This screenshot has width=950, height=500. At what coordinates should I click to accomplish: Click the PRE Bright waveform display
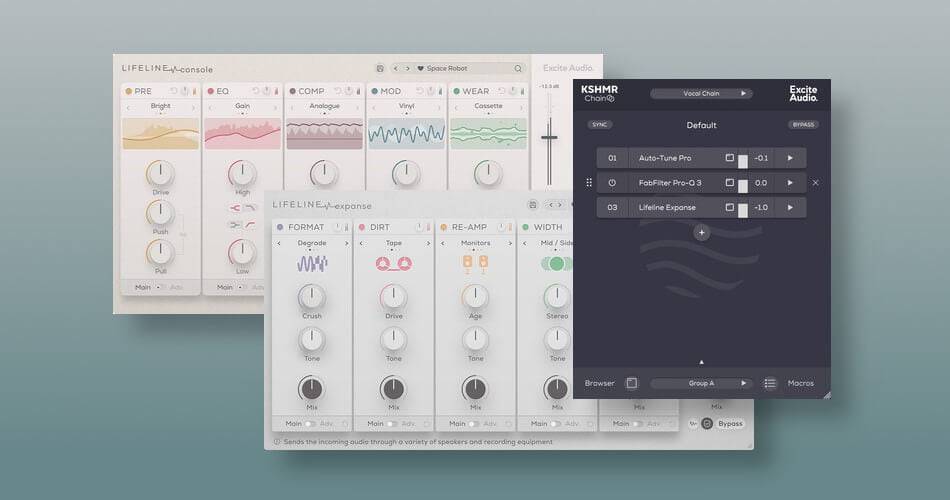[x=161, y=133]
